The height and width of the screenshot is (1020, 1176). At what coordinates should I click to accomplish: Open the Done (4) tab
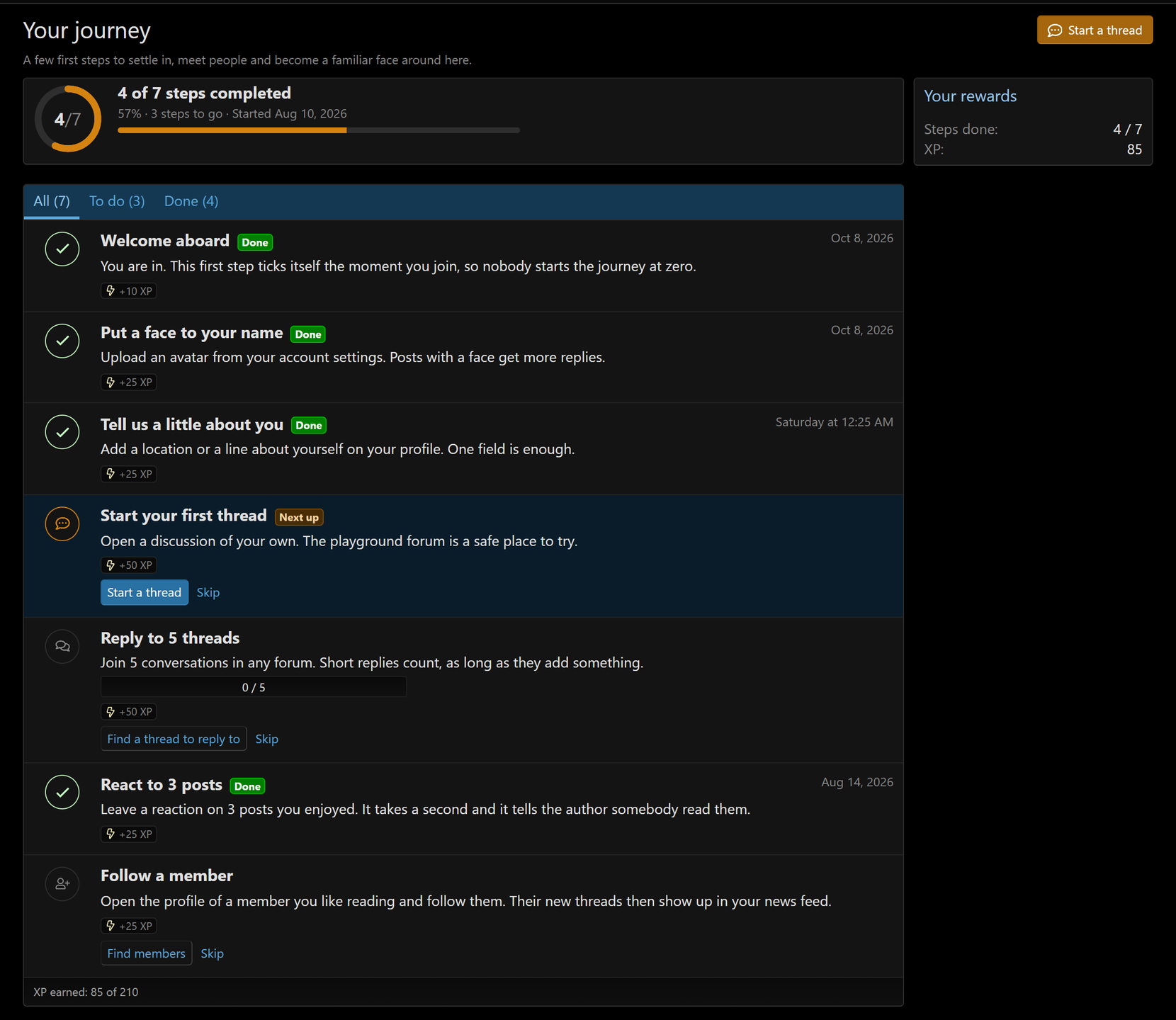point(191,201)
